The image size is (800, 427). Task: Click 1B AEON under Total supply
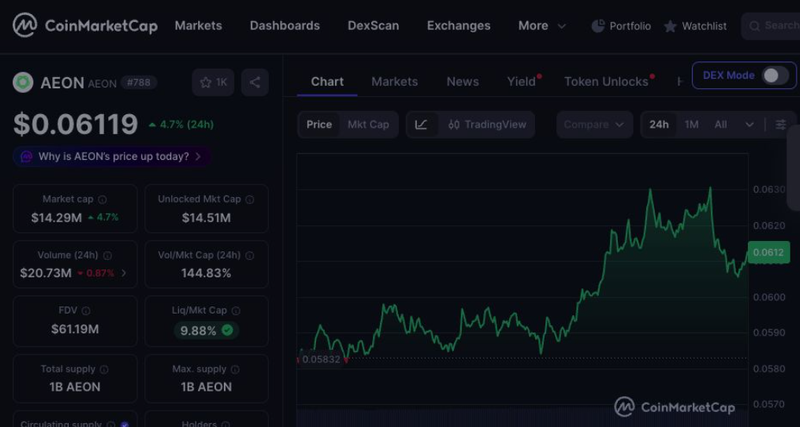click(75, 387)
